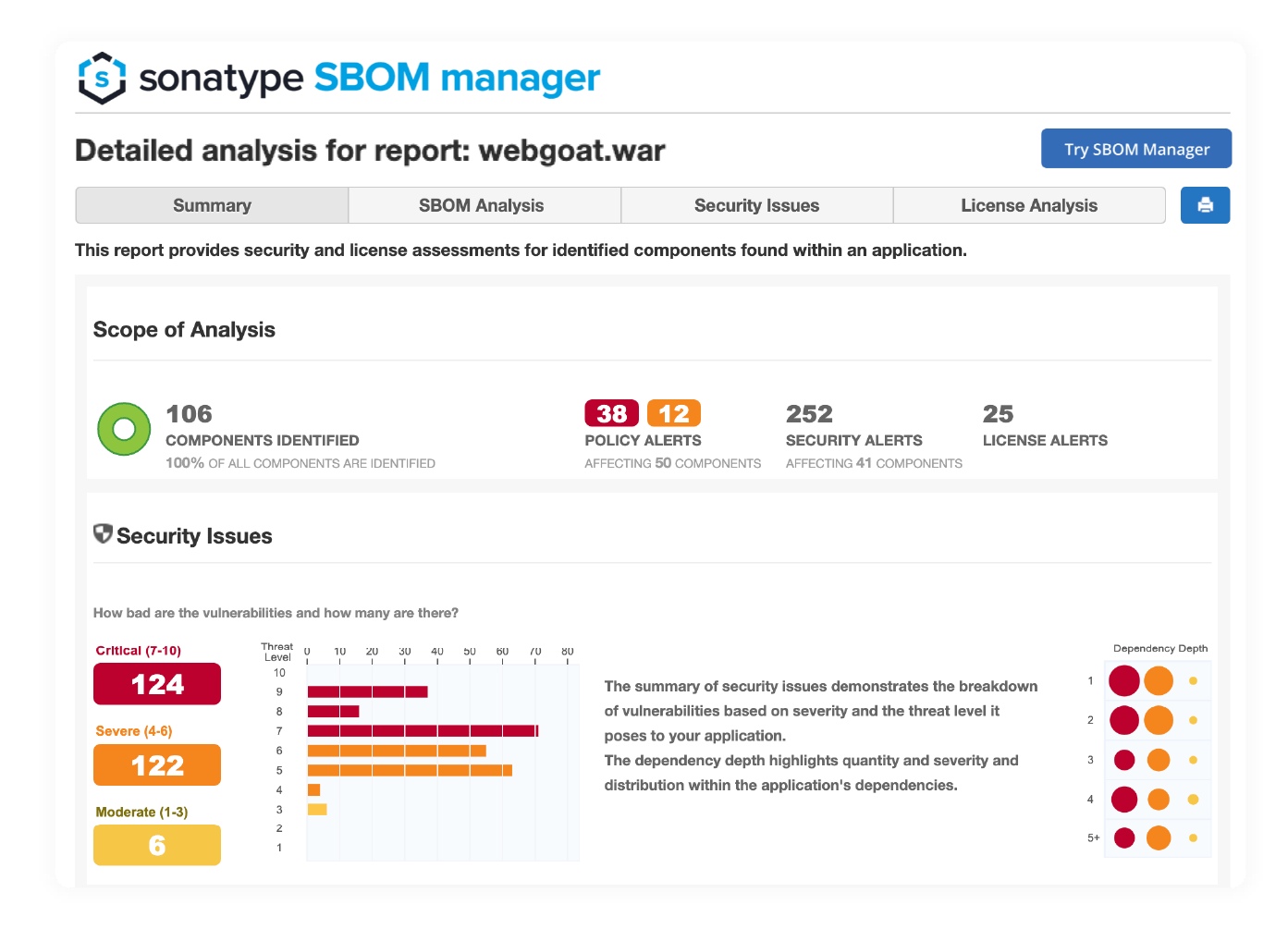1288x941 pixels.
Task: Click the green components identified donut chart
Action: tap(124, 429)
